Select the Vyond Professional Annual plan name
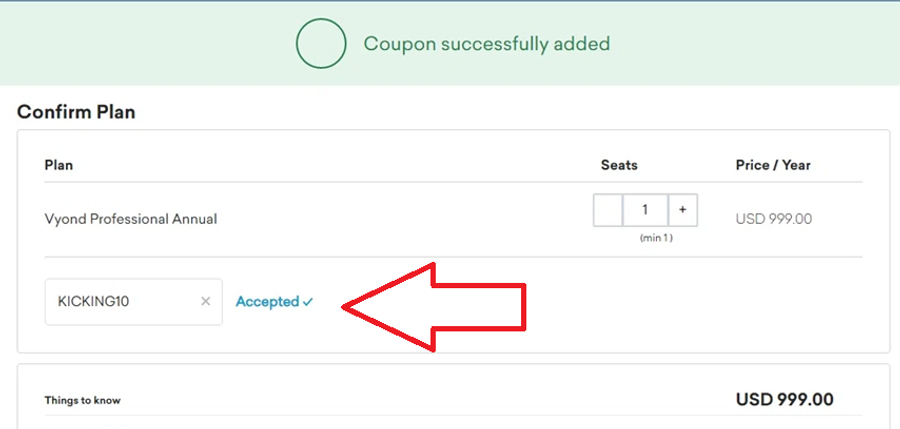Viewport: 900px width, 429px height. point(131,218)
